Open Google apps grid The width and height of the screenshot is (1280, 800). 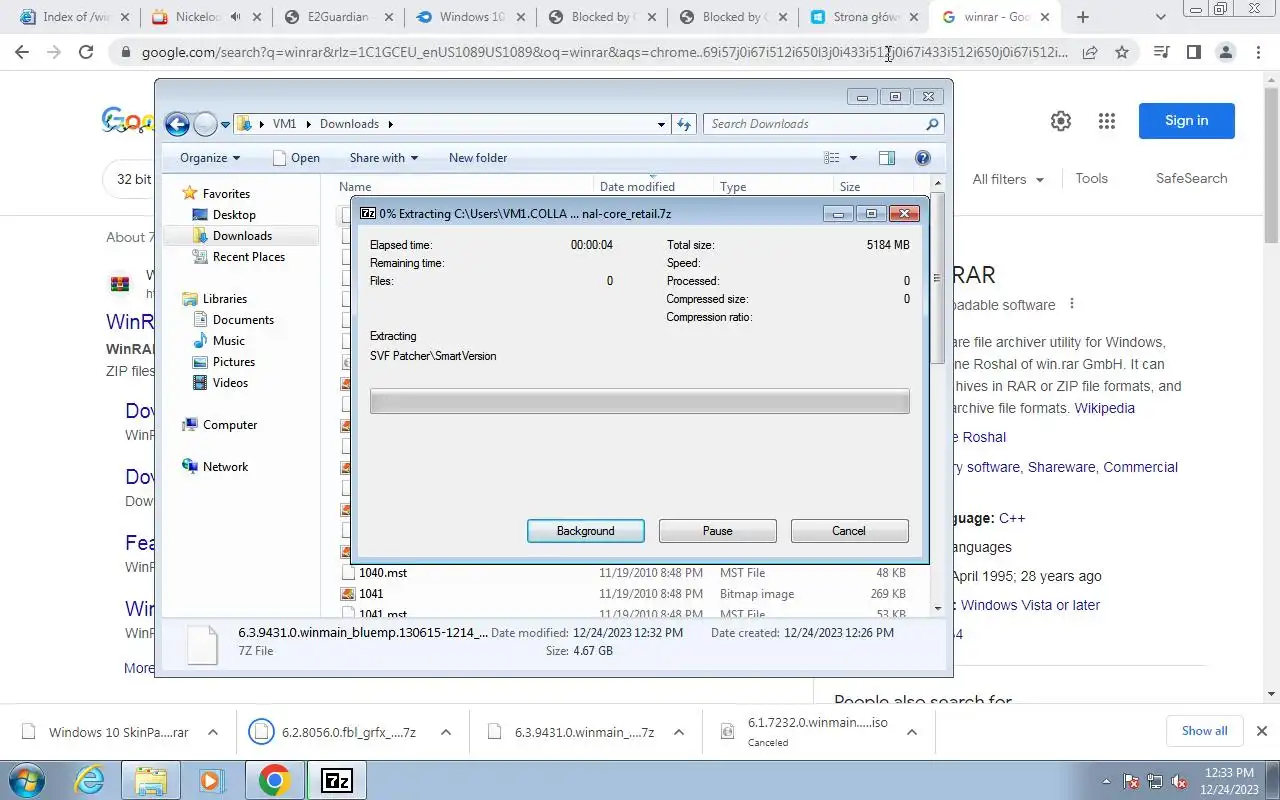click(x=1106, y=121)
